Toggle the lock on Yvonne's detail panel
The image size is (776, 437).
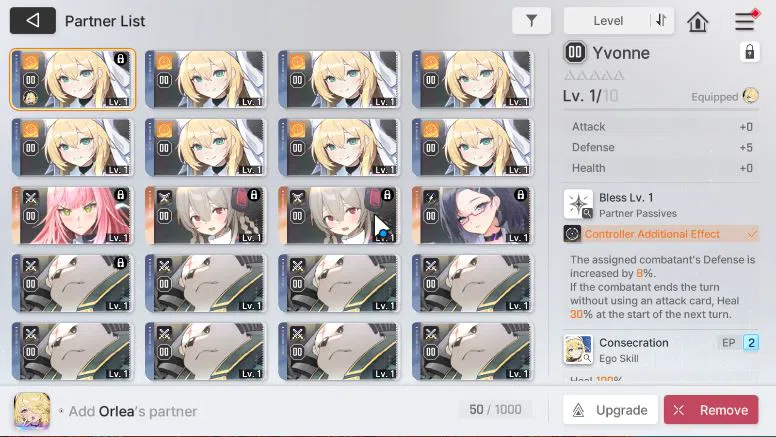click(x=750, y=51)
